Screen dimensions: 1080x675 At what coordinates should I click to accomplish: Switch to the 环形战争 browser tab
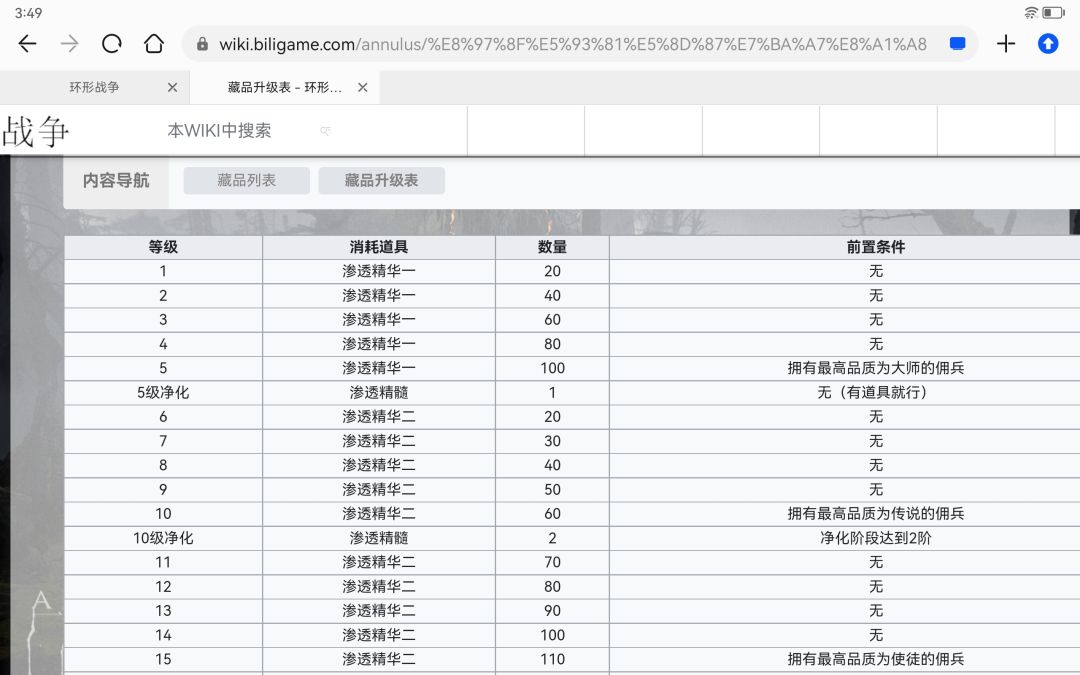[94, 87]
